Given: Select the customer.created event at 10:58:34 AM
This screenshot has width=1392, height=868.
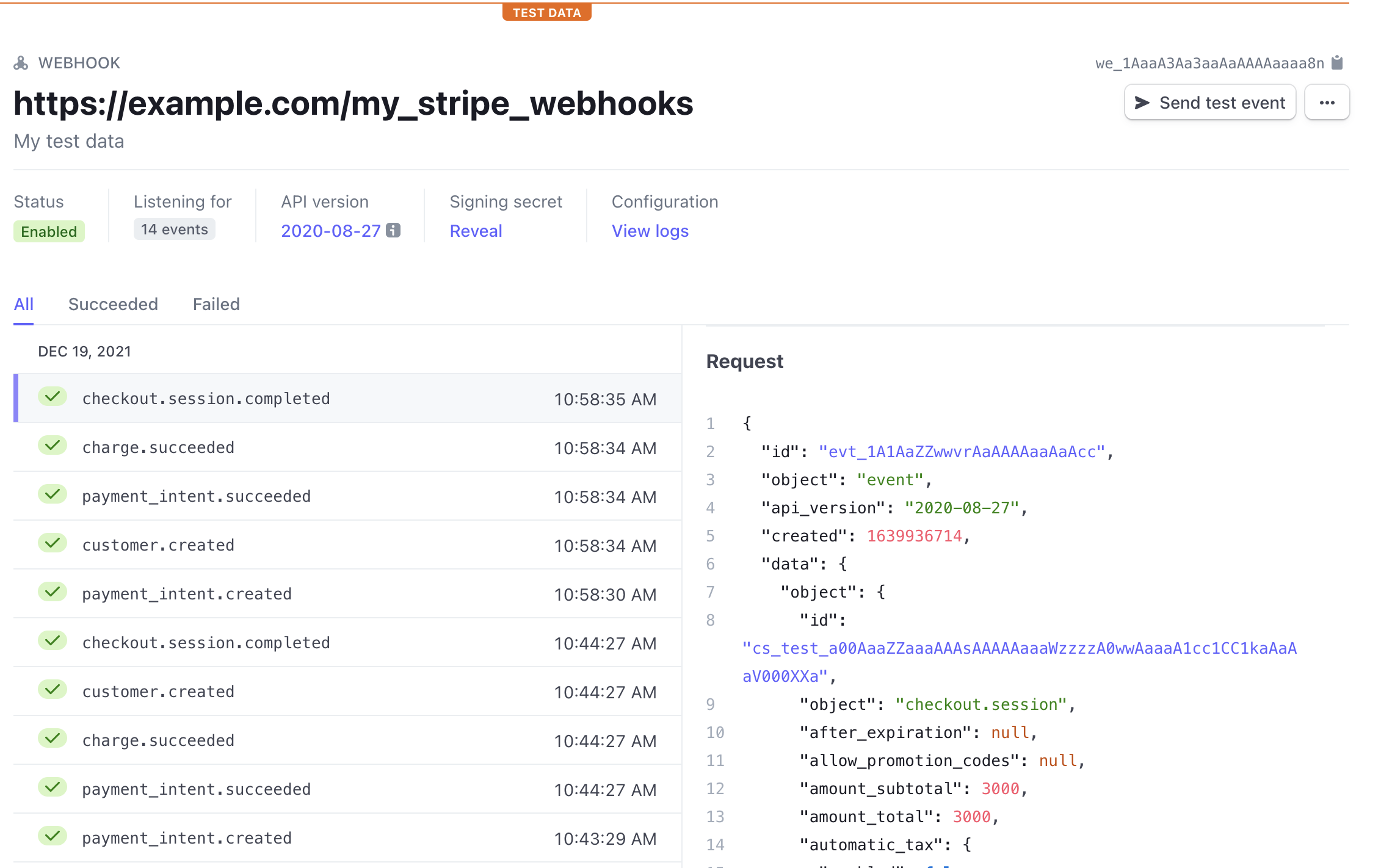Looking at the screenshot, I should (347, 544).
